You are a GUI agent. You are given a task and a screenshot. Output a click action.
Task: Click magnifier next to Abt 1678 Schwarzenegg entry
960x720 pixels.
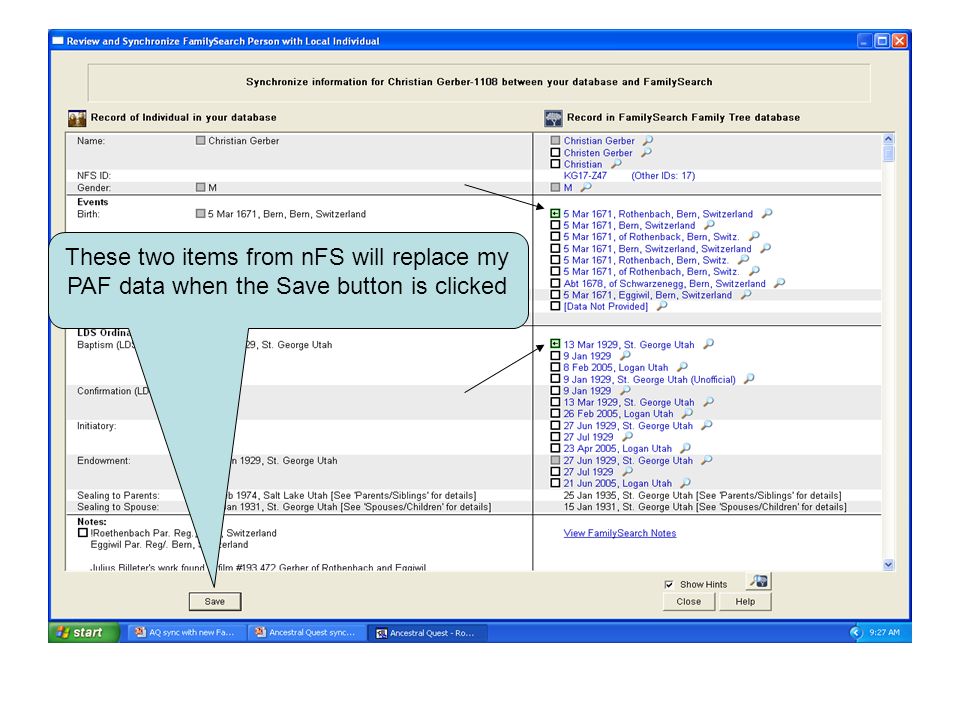click(x=779, y=283)
